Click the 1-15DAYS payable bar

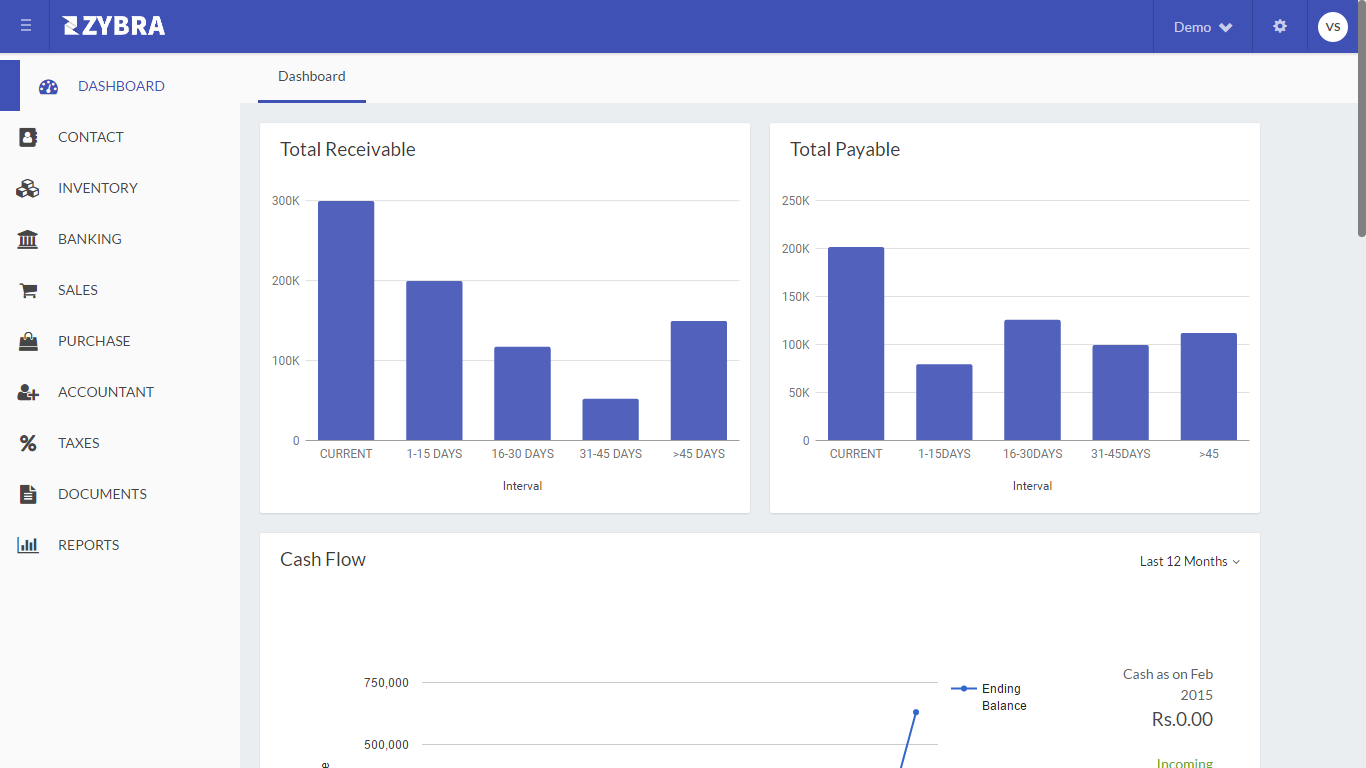[944, 403]
